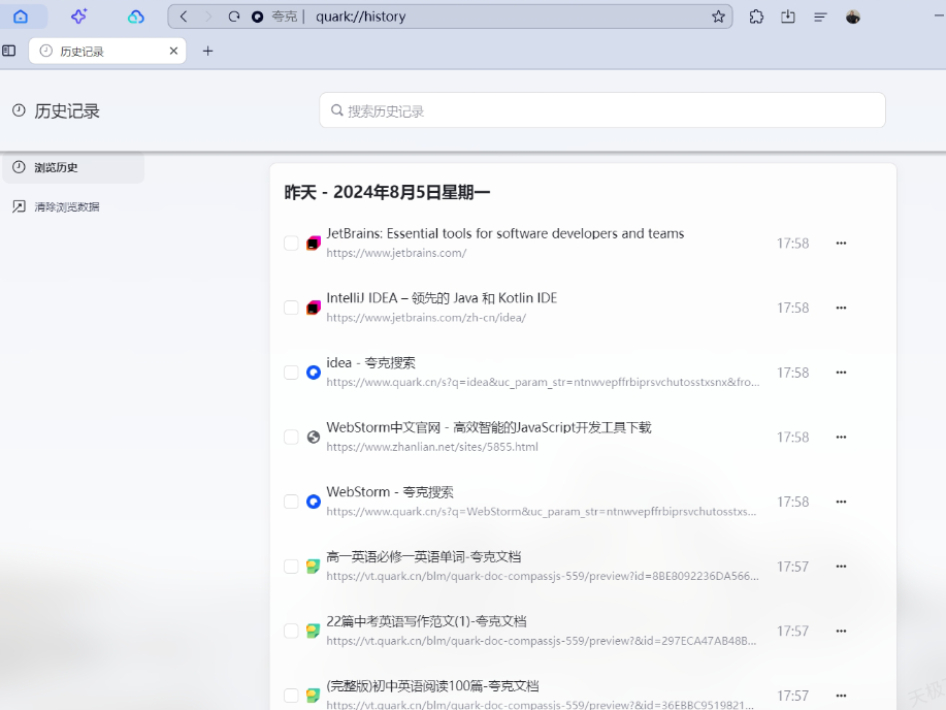
Task: Open the extensions puzzle icon
Action: coord(756,17)
